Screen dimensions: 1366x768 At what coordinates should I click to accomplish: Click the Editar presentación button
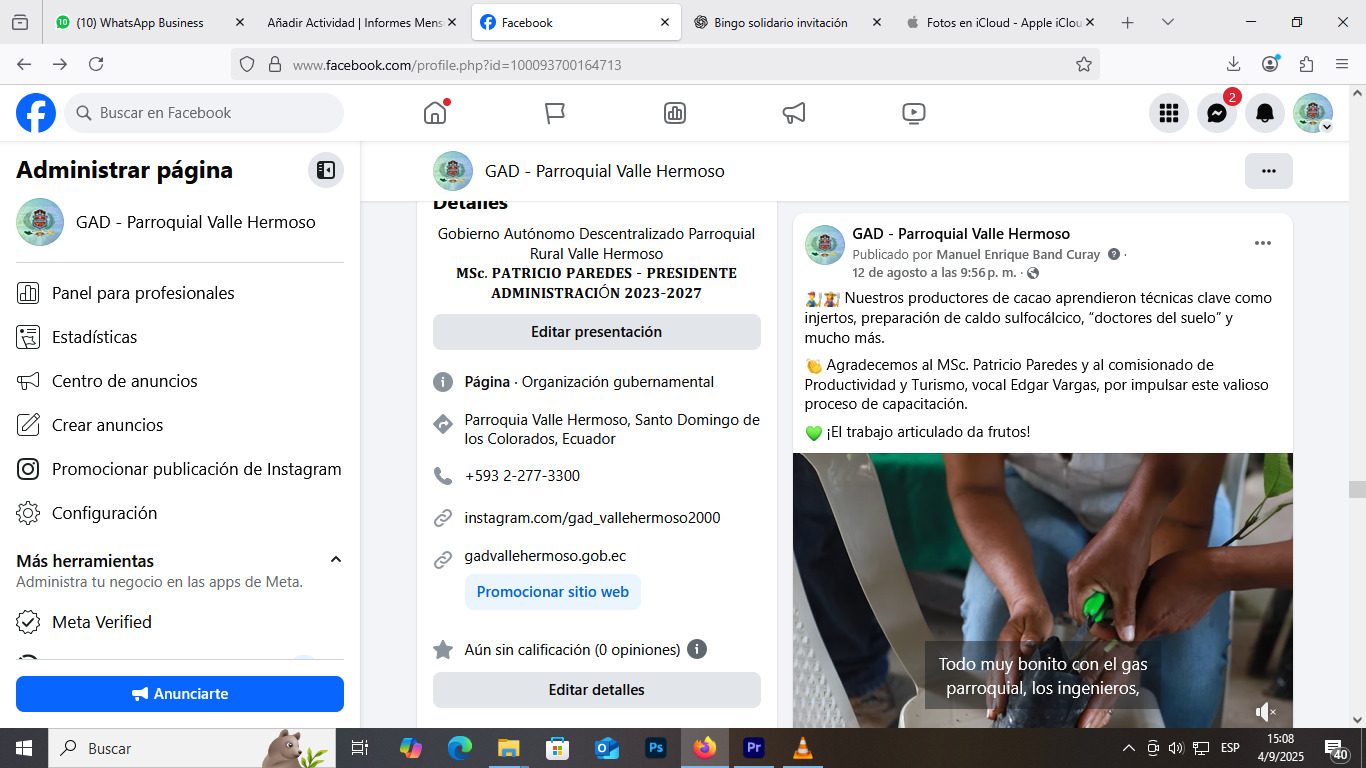(x=596, y=332)
